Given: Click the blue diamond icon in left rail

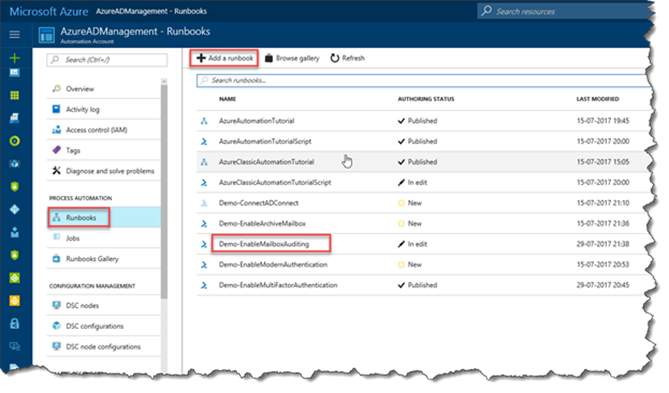Looking at the screenshot, I should (15, 209).
